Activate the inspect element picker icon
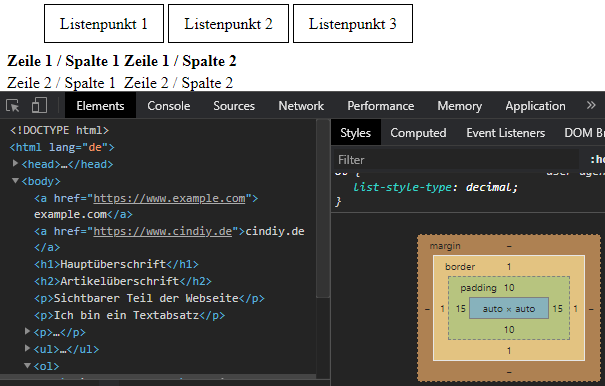 [x=13, y=105]
